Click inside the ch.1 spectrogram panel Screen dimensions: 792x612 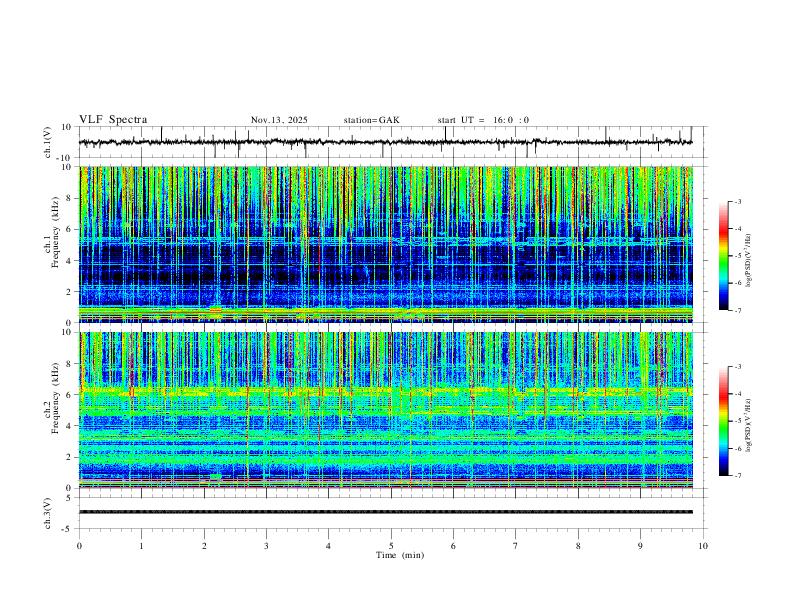385,244
